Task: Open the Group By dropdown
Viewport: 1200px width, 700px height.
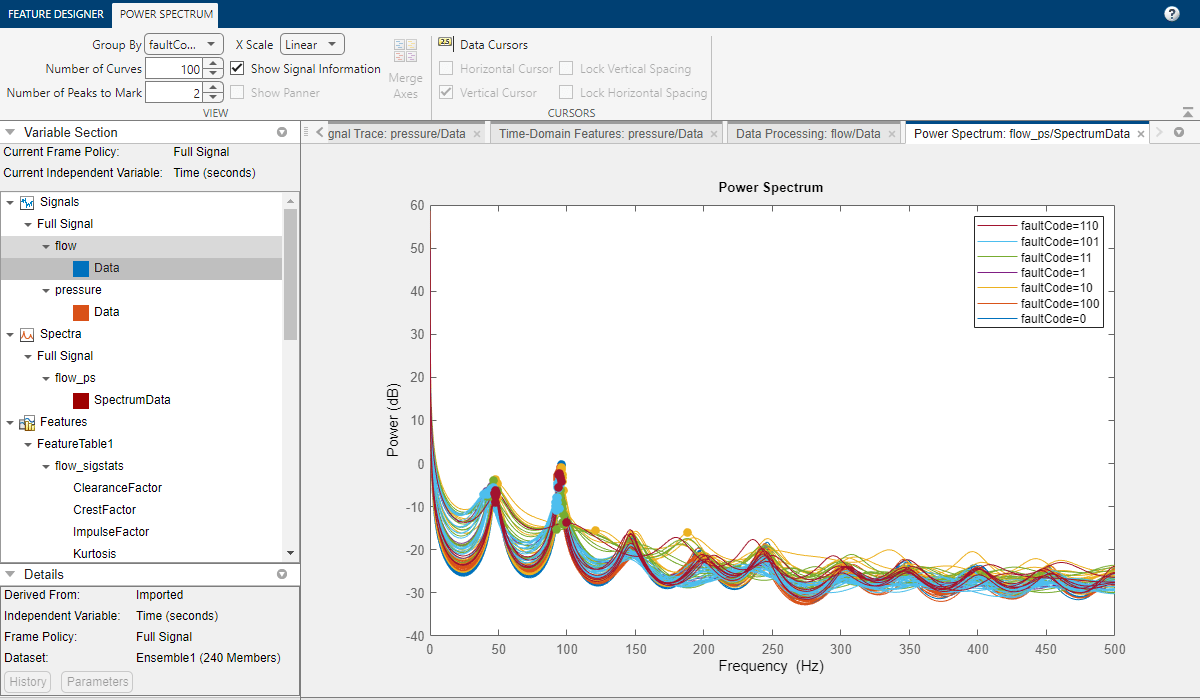Action: click(184, 44)
